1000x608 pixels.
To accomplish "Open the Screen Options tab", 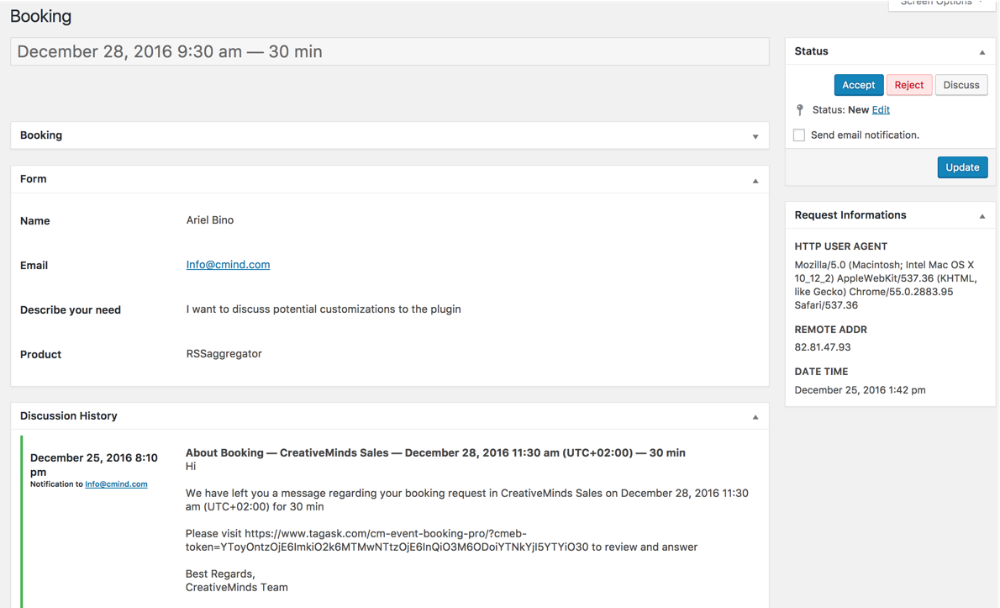I will tap(941, 4).
